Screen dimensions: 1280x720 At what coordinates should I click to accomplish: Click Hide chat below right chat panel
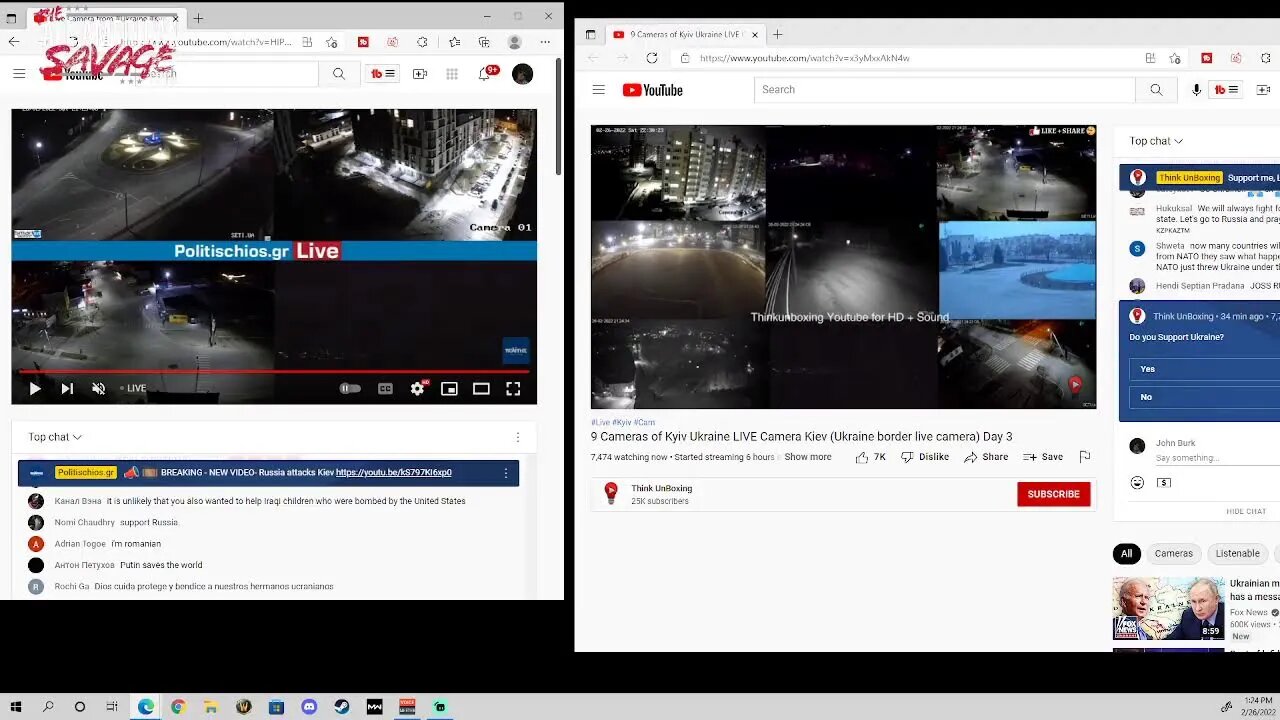pos(1246,512)
